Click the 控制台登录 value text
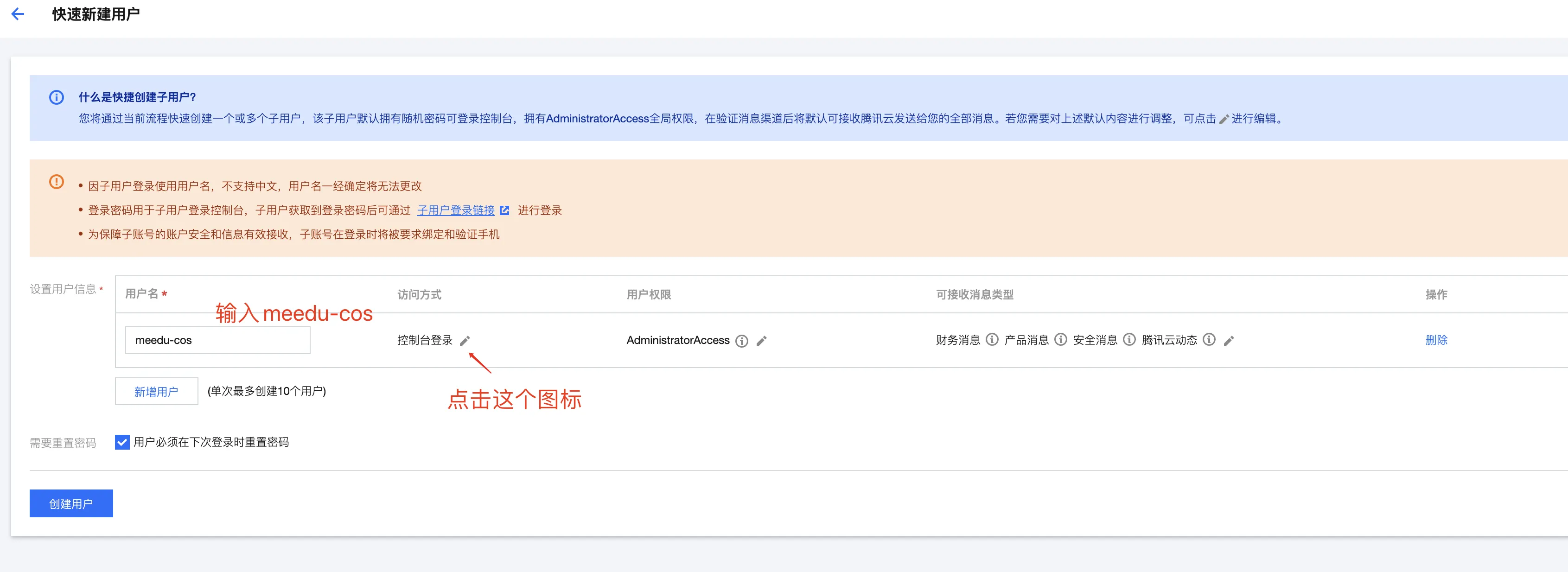 [x=425, y=340]
